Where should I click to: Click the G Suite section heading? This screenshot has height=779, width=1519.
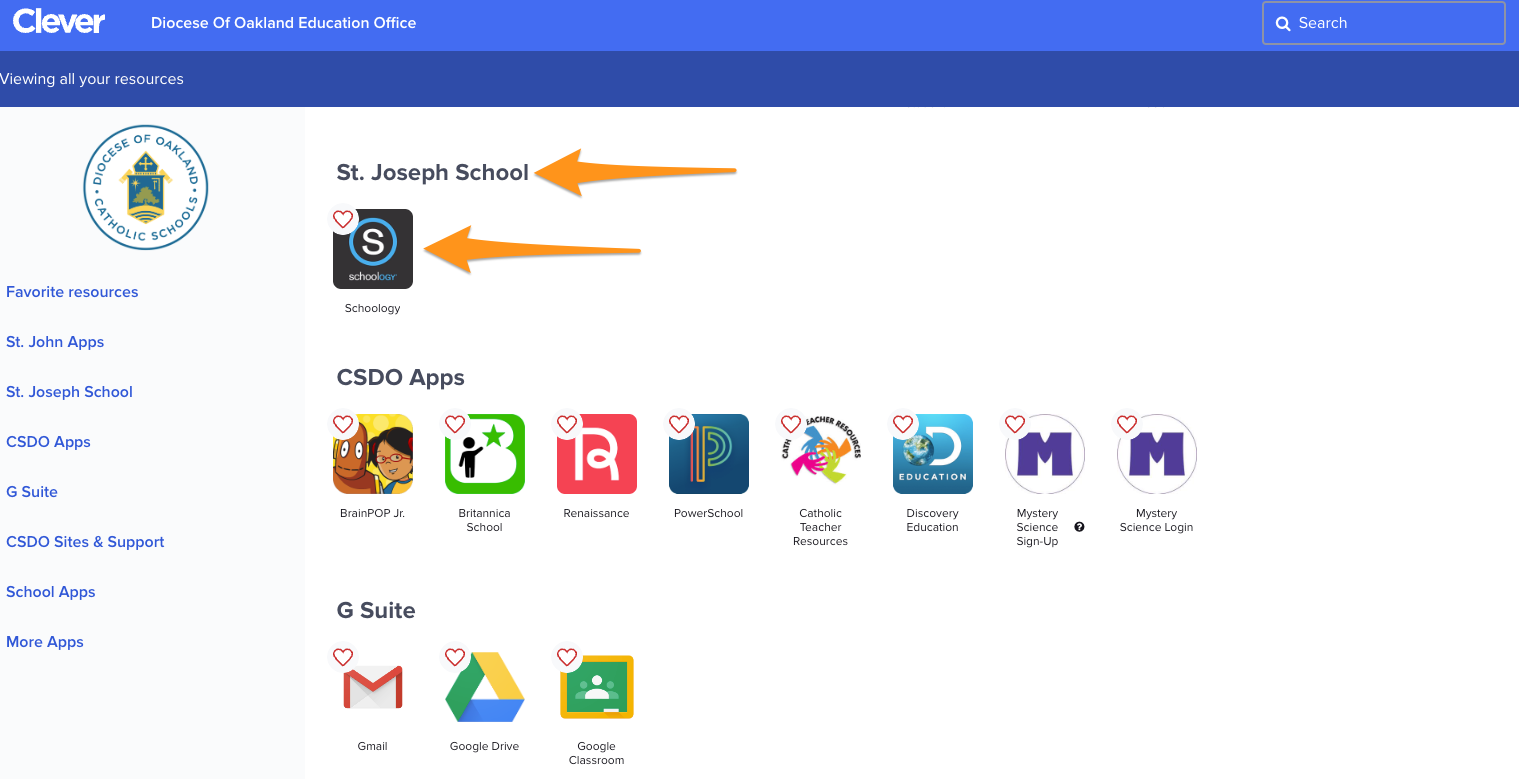coord(376,610)
